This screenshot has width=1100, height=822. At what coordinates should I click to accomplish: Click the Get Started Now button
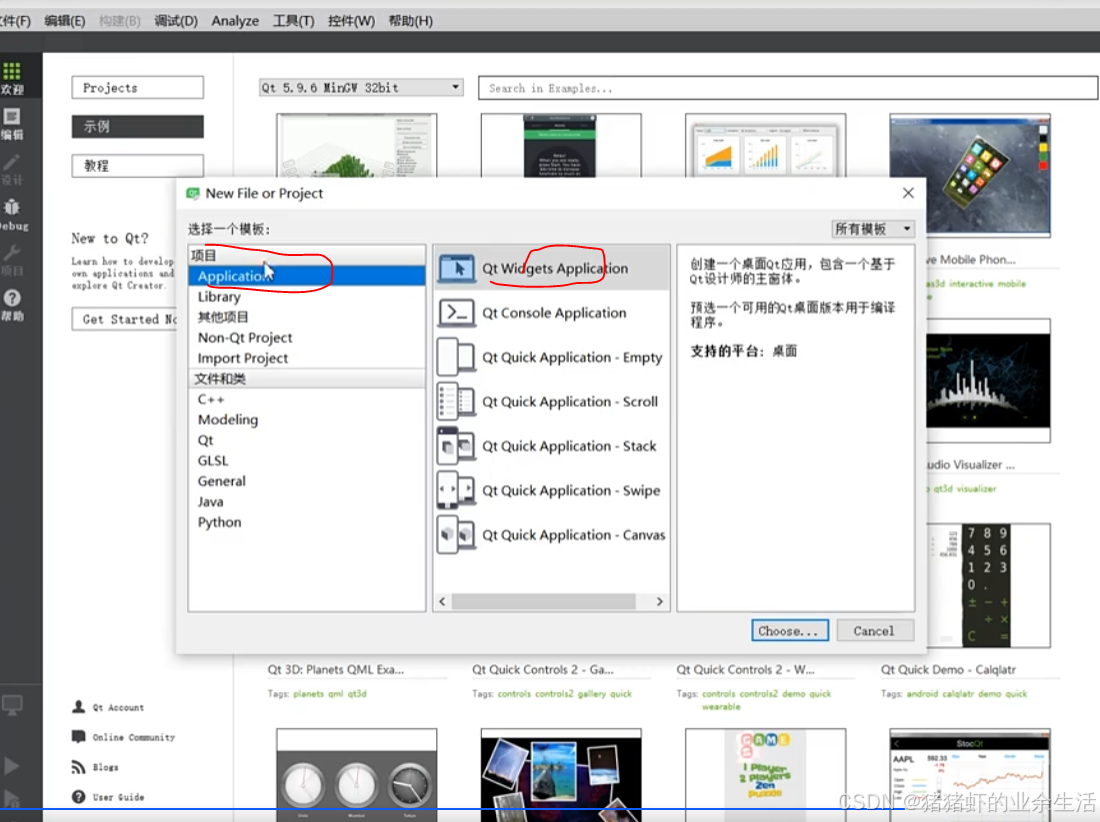click(124, 319)
